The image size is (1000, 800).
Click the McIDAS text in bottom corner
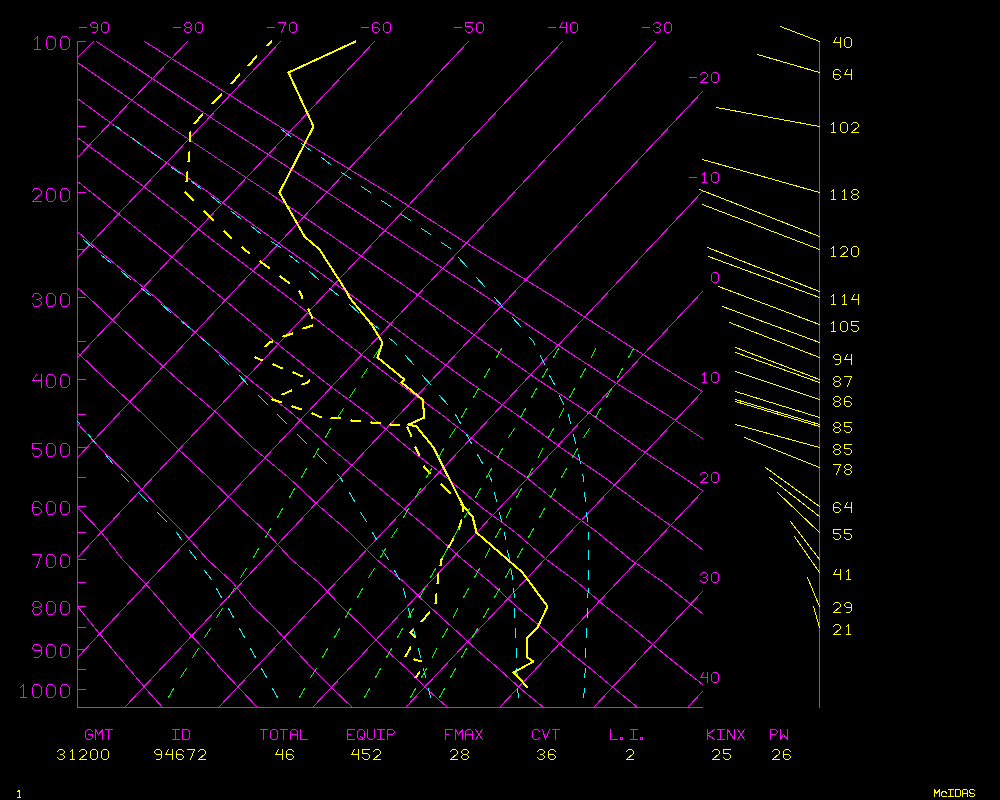[x=953, y=793]
